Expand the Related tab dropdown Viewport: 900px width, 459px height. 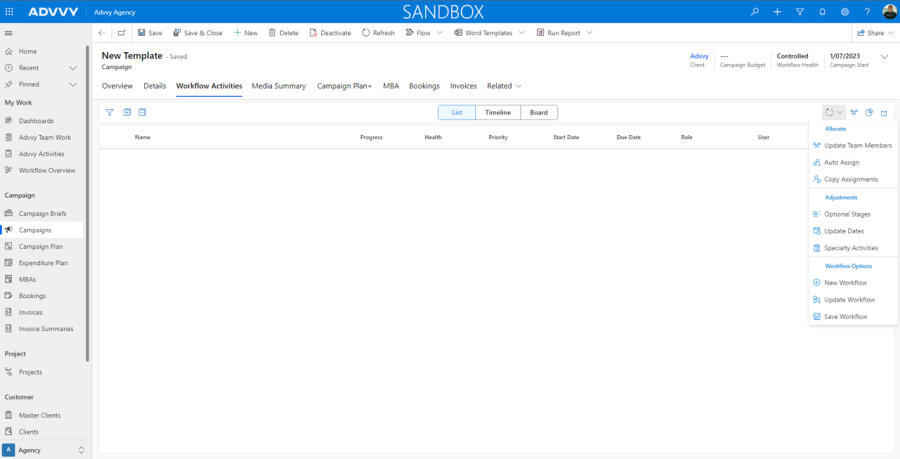504,86
